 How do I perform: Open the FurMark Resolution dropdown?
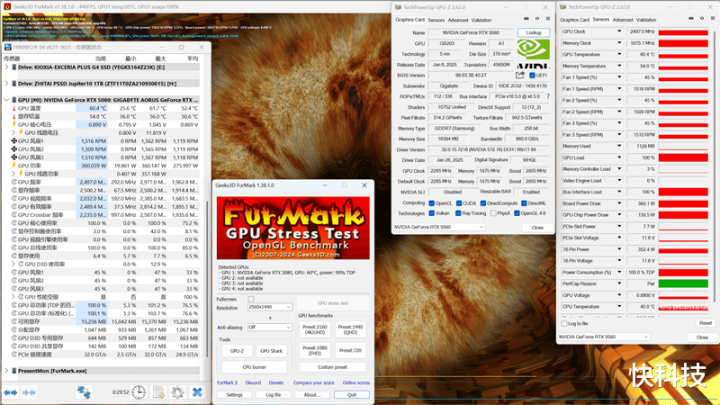[x=270, y=307]
